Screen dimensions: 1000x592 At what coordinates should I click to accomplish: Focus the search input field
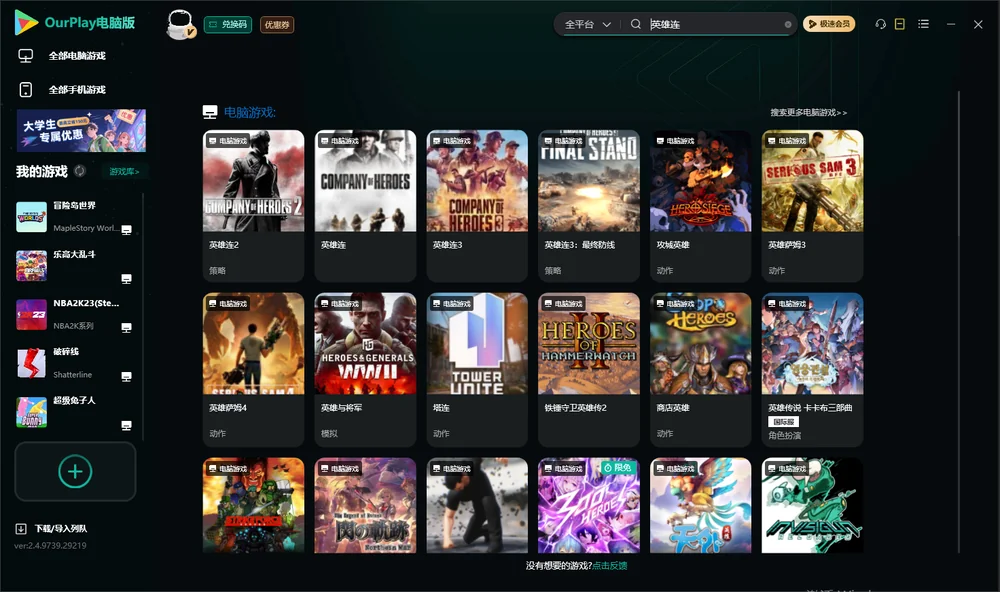714,24
